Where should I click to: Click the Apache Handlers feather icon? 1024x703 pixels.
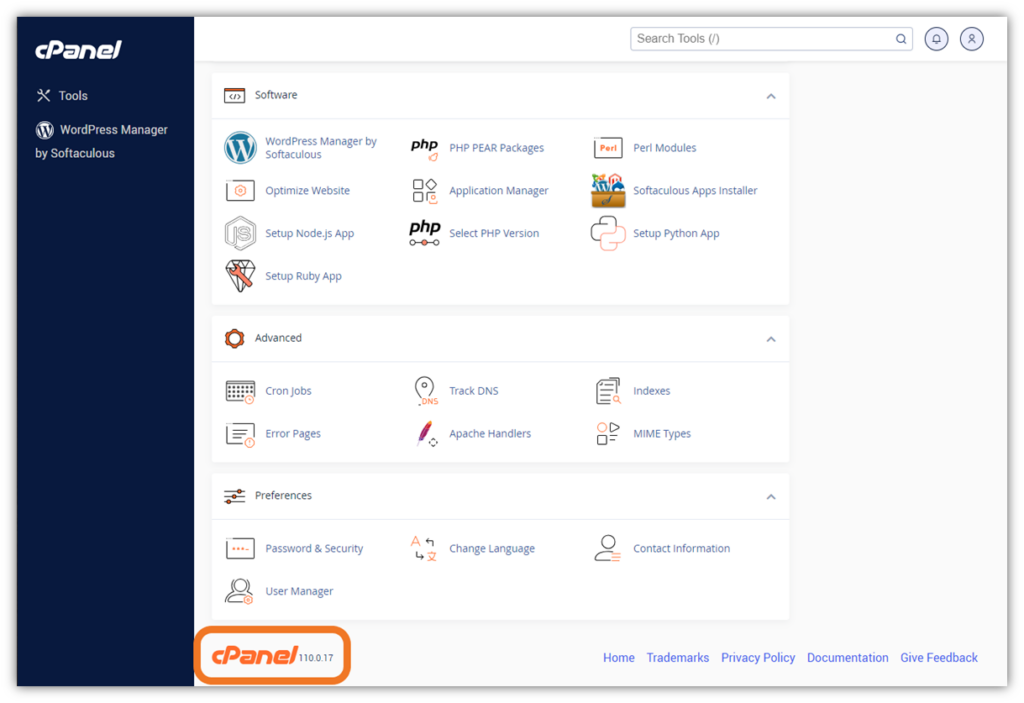tap(426, 434)
